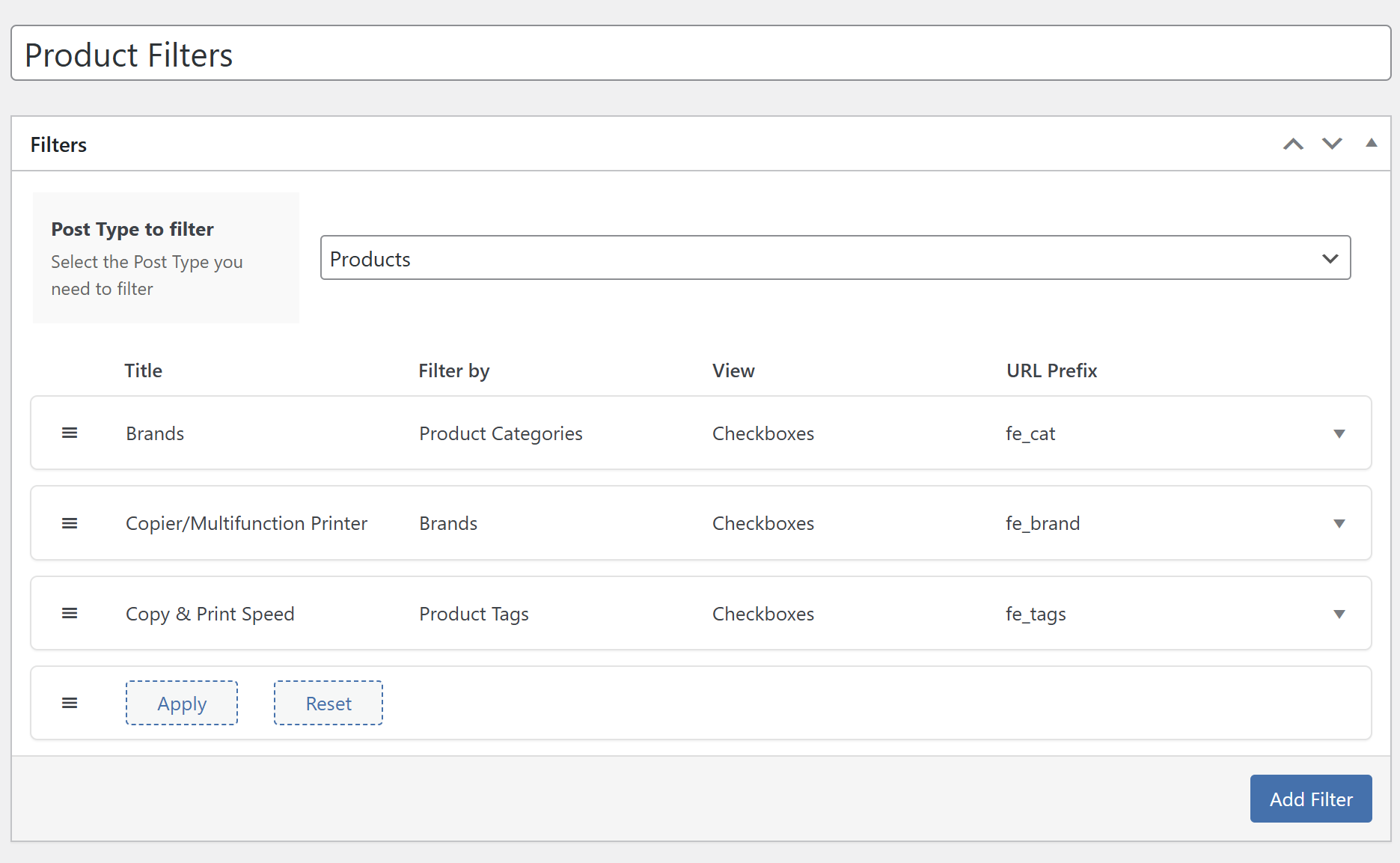1400x863 pixels.
Task: Click the Filter by column header
Action: 453,370
